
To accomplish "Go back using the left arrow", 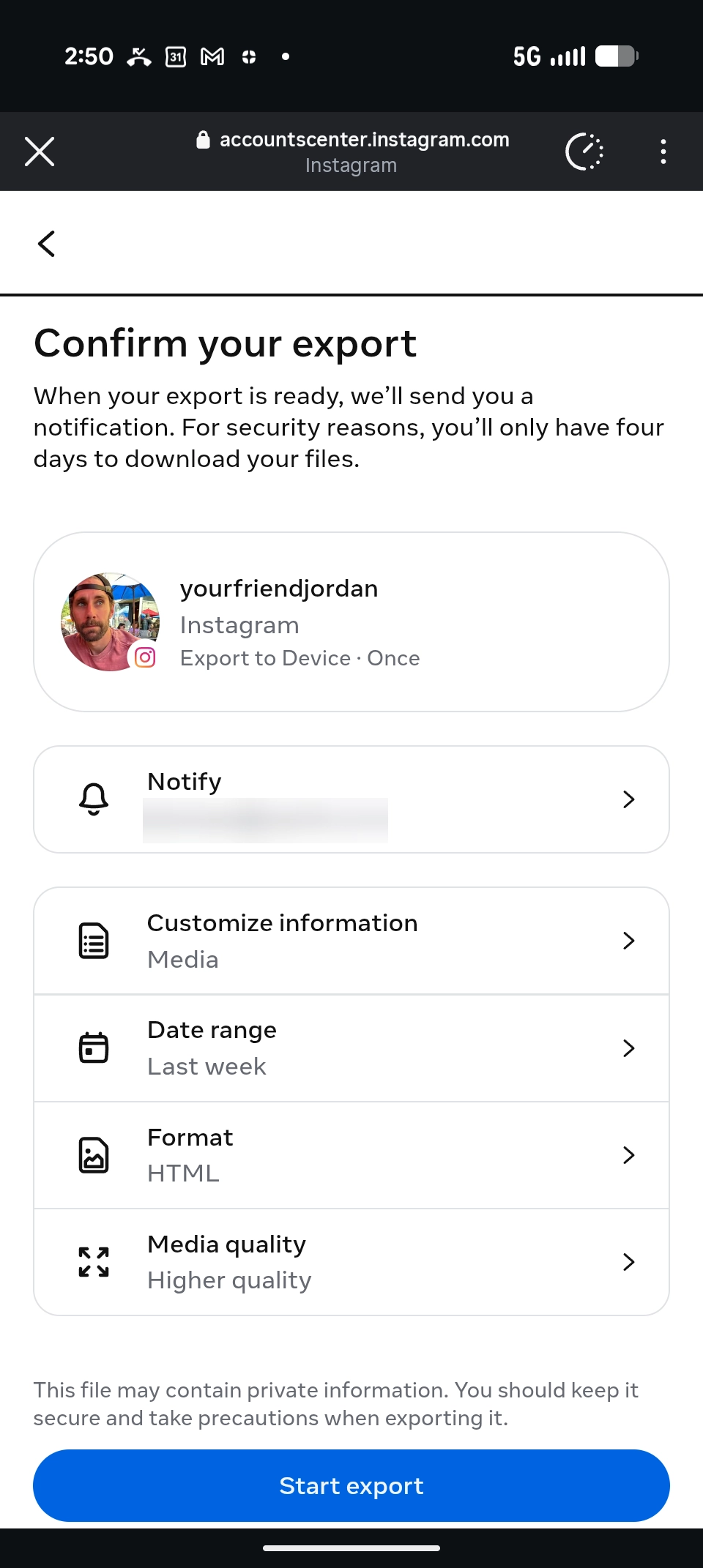I will click(x=46, y=244).
